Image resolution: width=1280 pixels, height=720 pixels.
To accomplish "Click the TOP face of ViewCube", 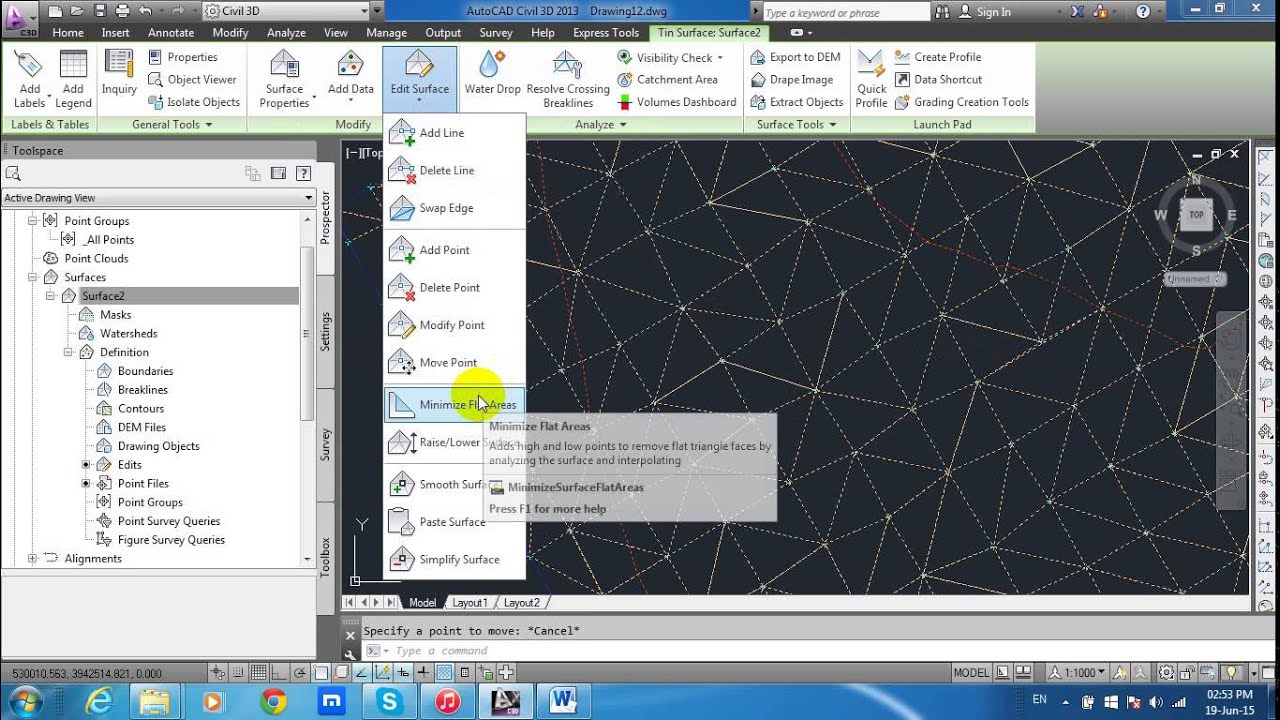I will (x=1196, y=215).
